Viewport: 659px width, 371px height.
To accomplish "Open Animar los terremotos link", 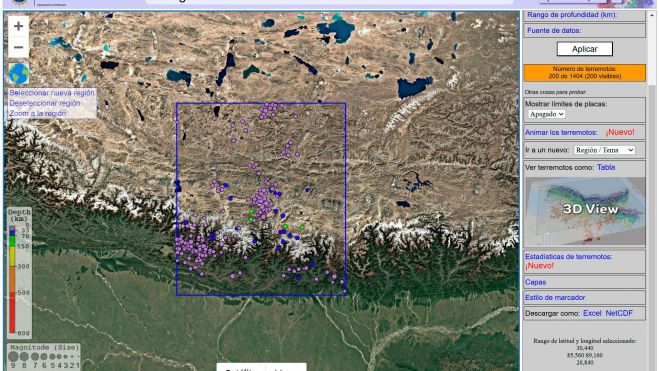I will [x=561, y=132].
